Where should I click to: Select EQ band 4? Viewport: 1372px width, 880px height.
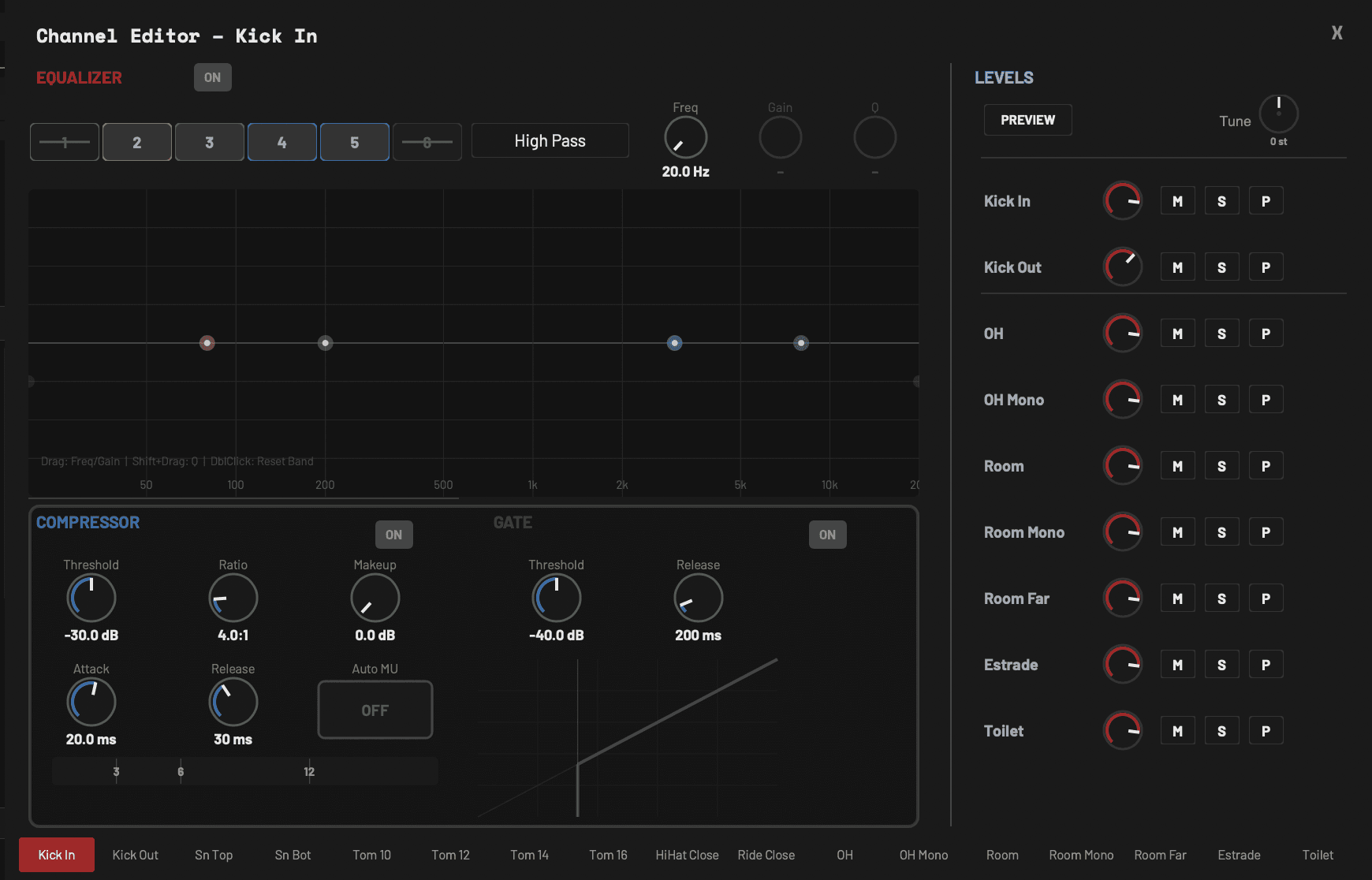coord(282,142)
